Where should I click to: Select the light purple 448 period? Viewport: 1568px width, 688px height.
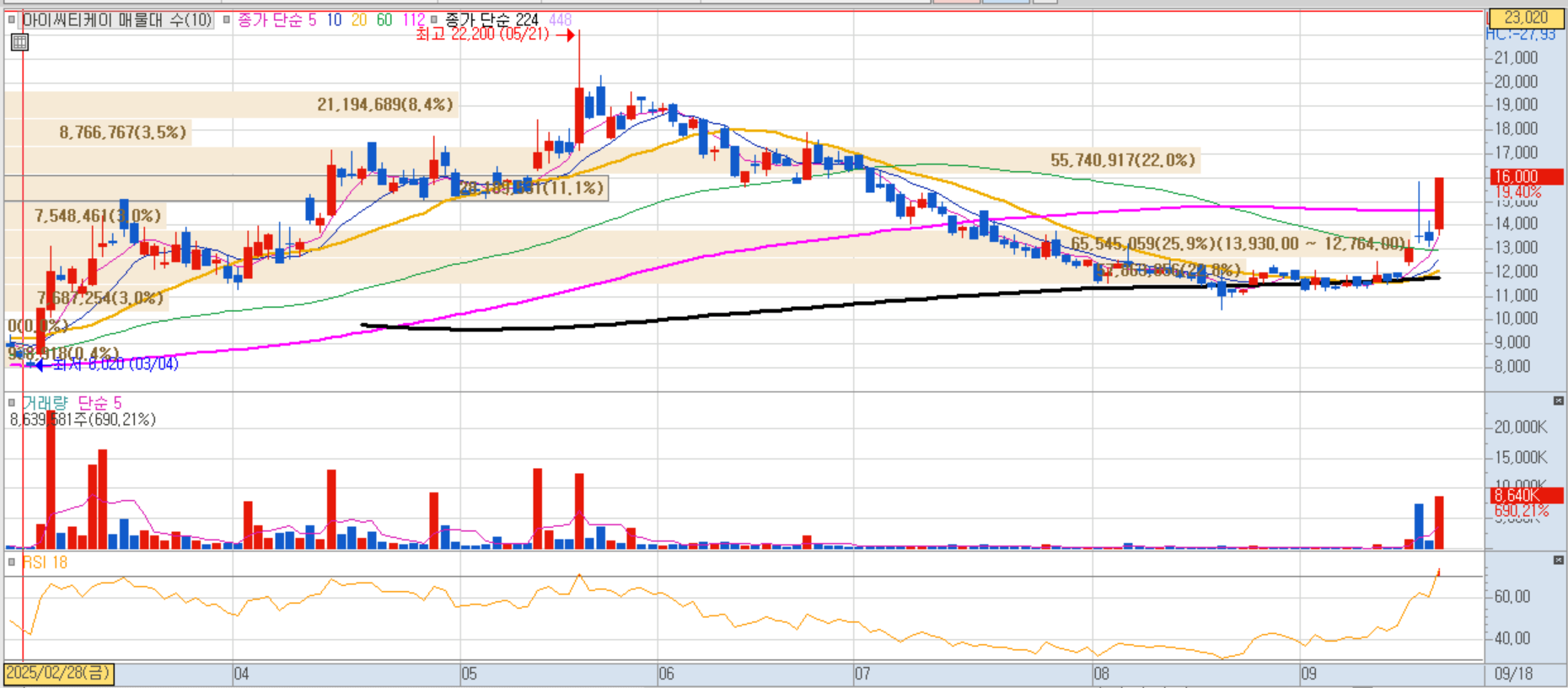pos(560,19)
